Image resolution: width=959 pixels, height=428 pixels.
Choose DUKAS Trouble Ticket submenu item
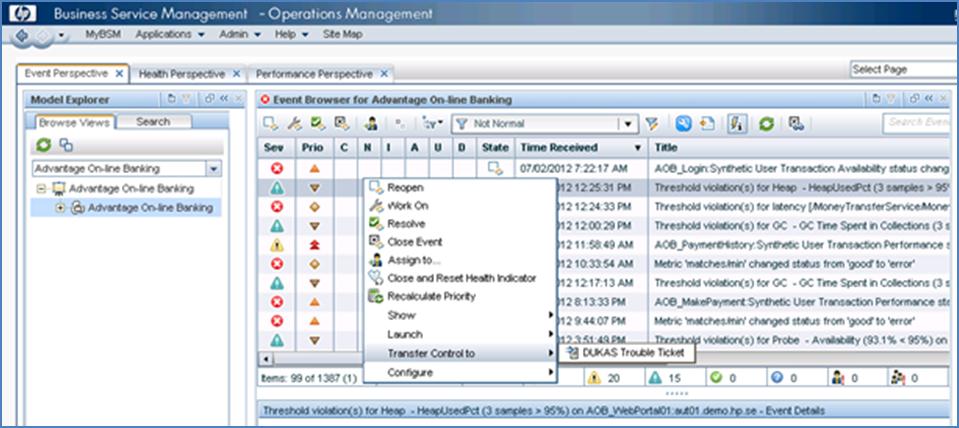pyautogui.click(x=628, y=352)
